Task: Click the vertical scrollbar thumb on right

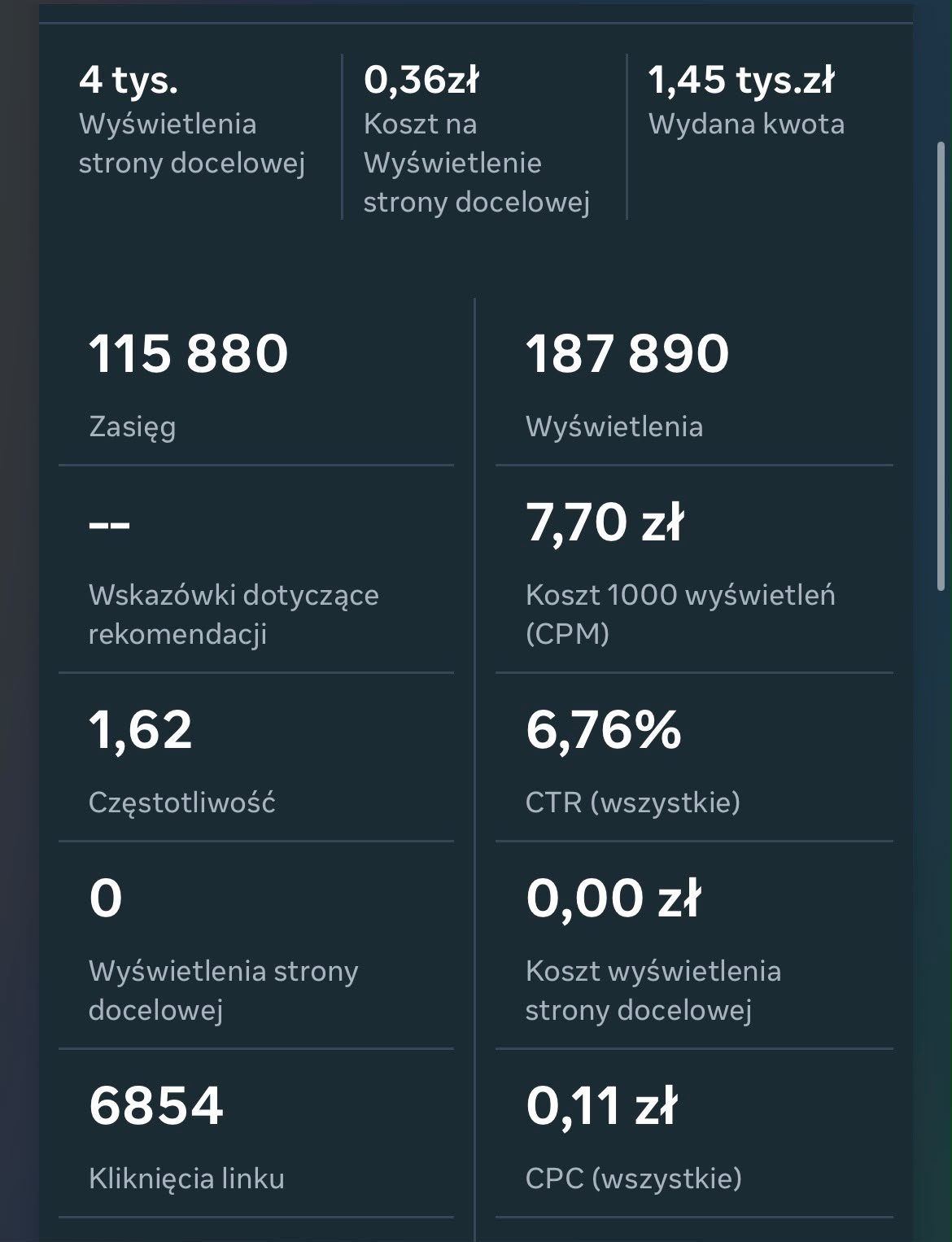Action: (941, 366)
